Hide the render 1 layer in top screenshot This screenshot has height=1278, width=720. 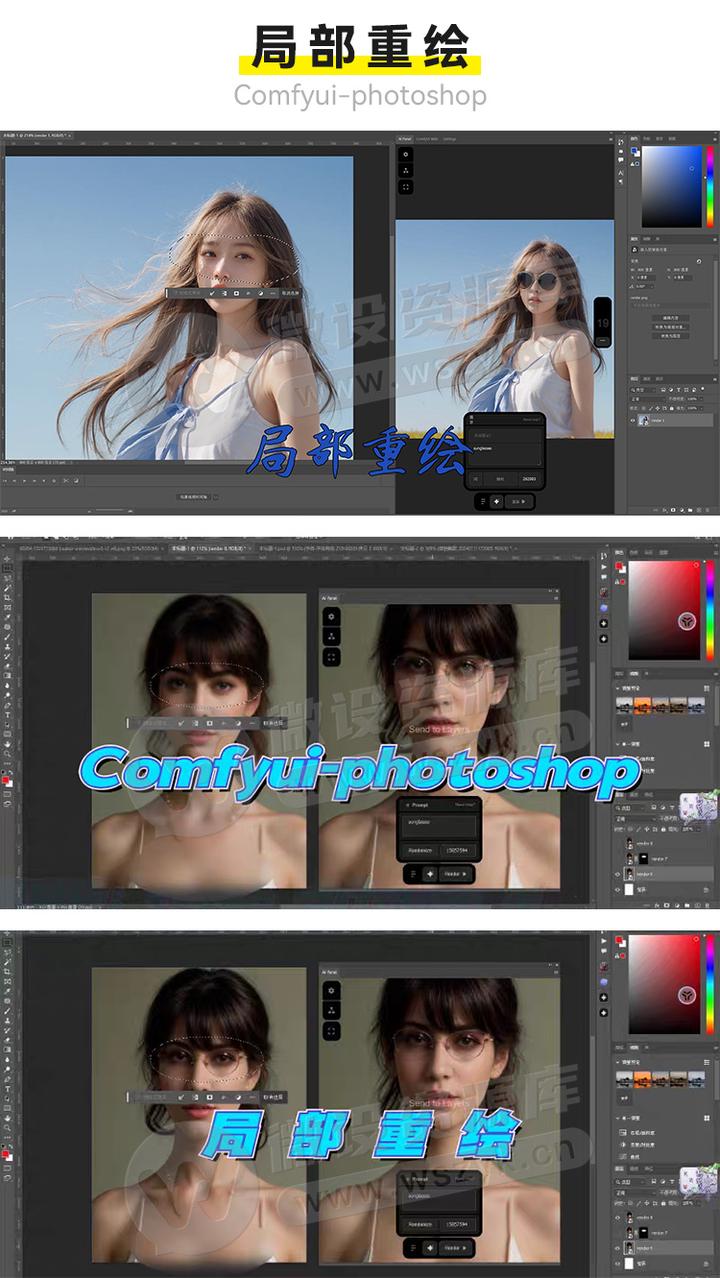click(x=634, y=421)
